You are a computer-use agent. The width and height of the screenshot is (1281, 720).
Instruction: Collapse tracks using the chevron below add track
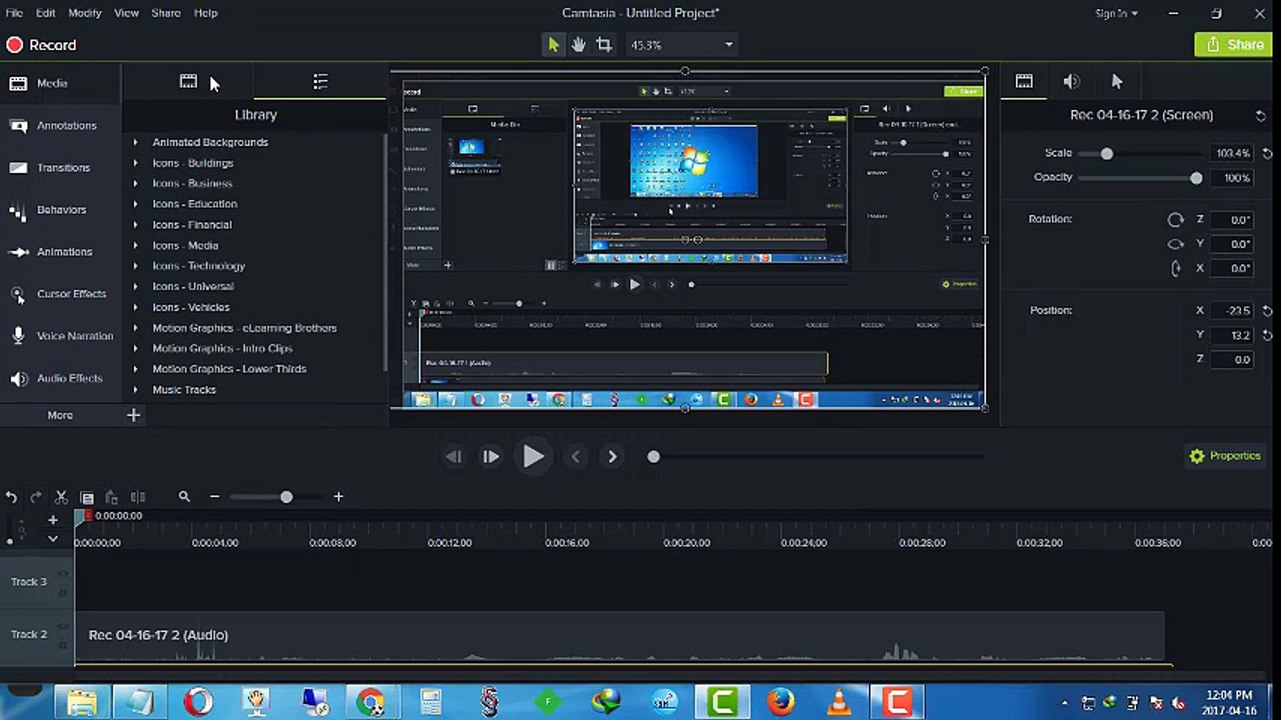(x=53, y=538)
